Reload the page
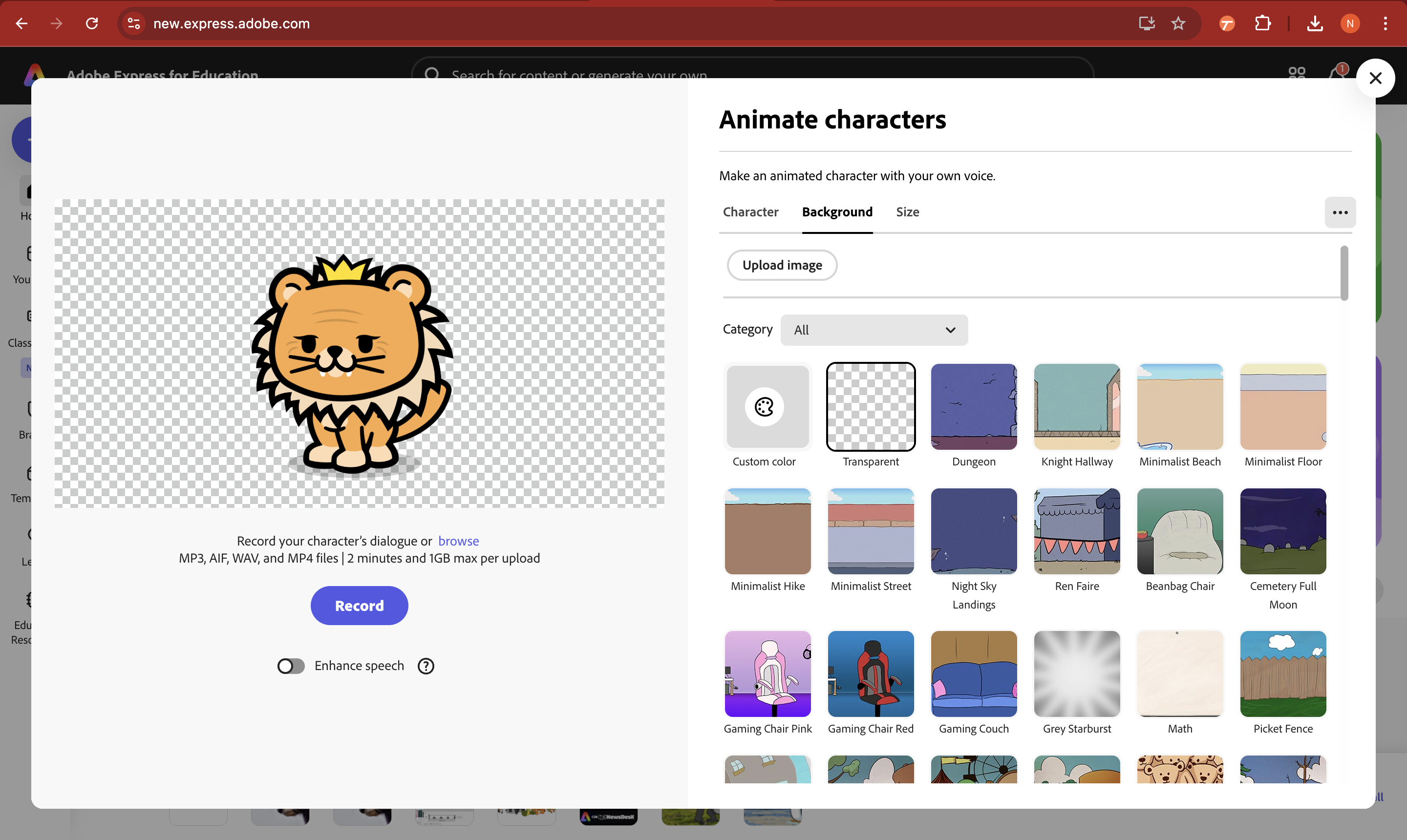 point(92,23)
